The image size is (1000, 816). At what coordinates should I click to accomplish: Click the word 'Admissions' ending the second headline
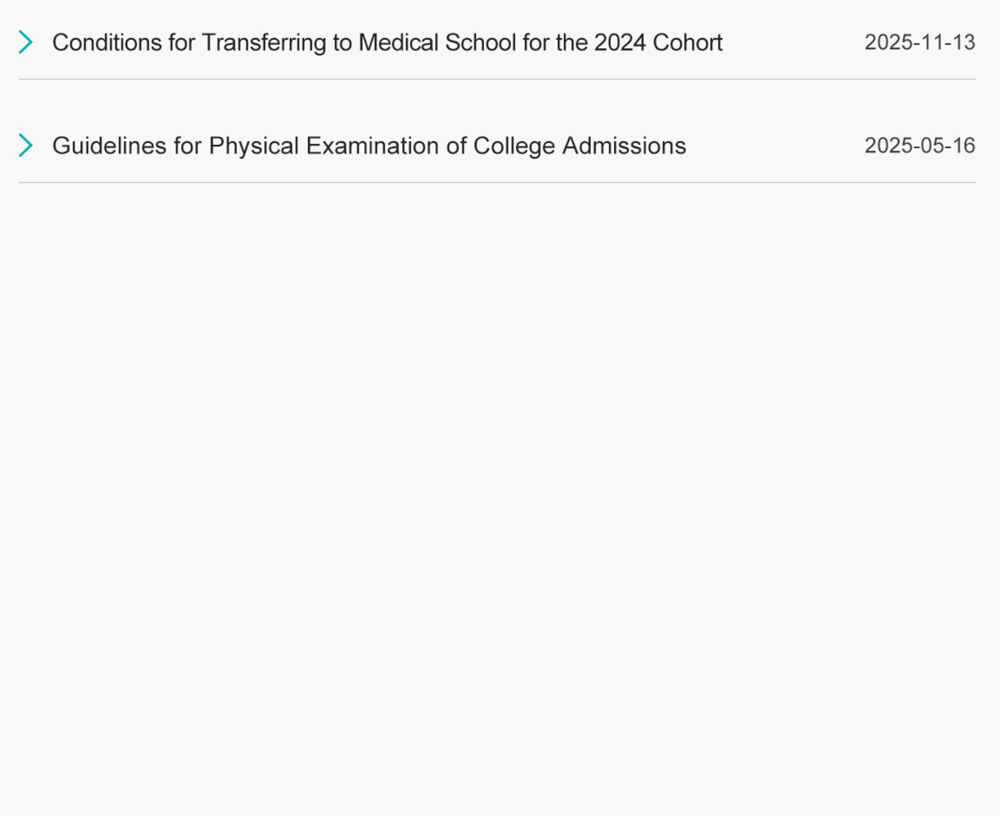(624, 146)
